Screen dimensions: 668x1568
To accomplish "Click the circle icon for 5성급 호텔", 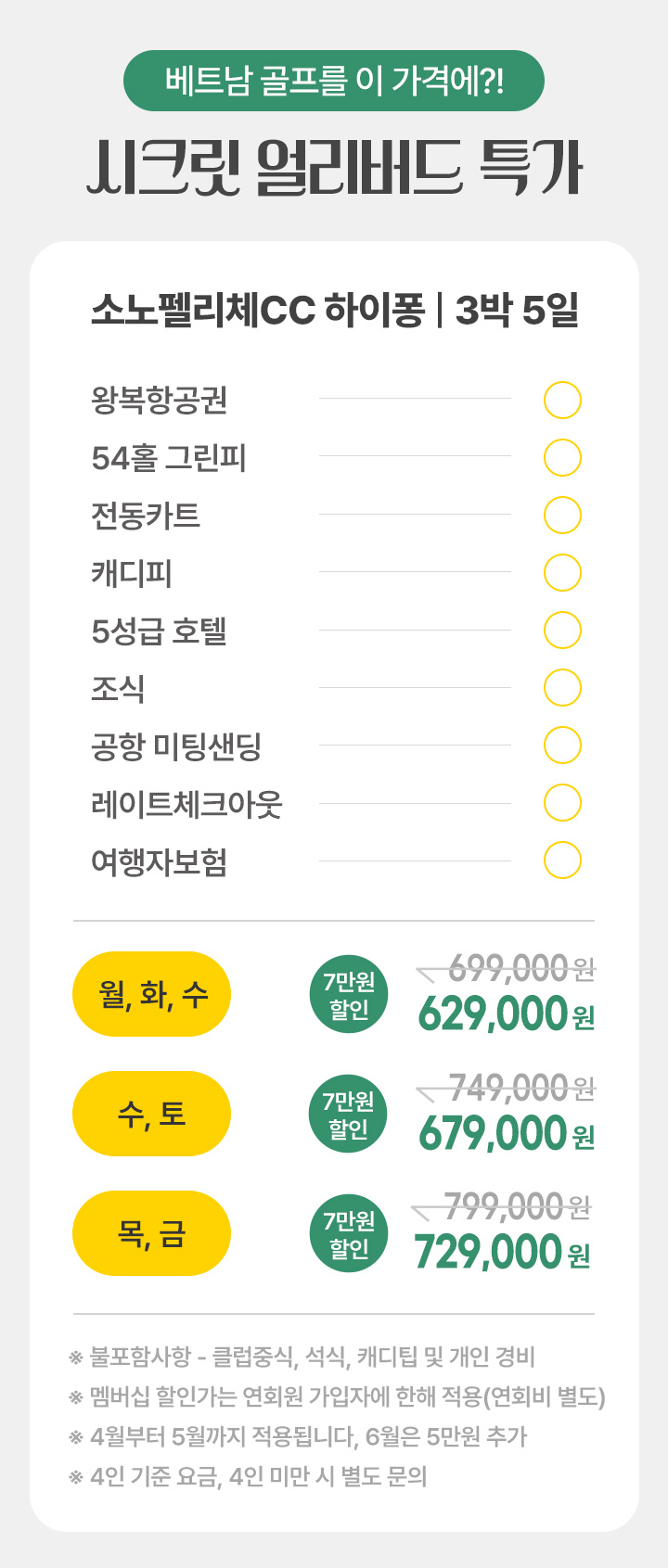I will (x=562, y=631).
